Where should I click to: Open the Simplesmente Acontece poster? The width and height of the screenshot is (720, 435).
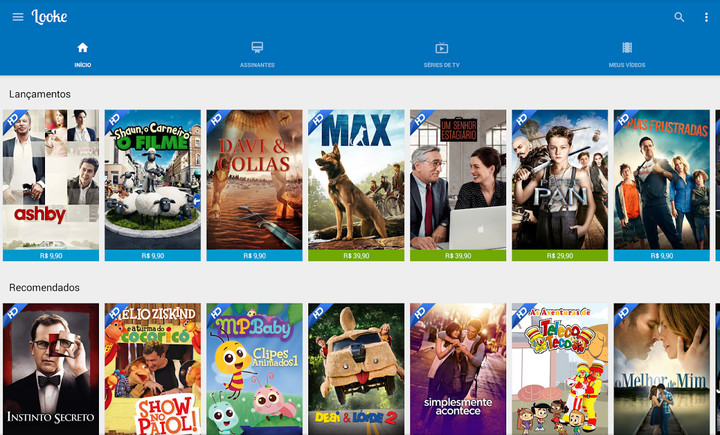(458, 368)
